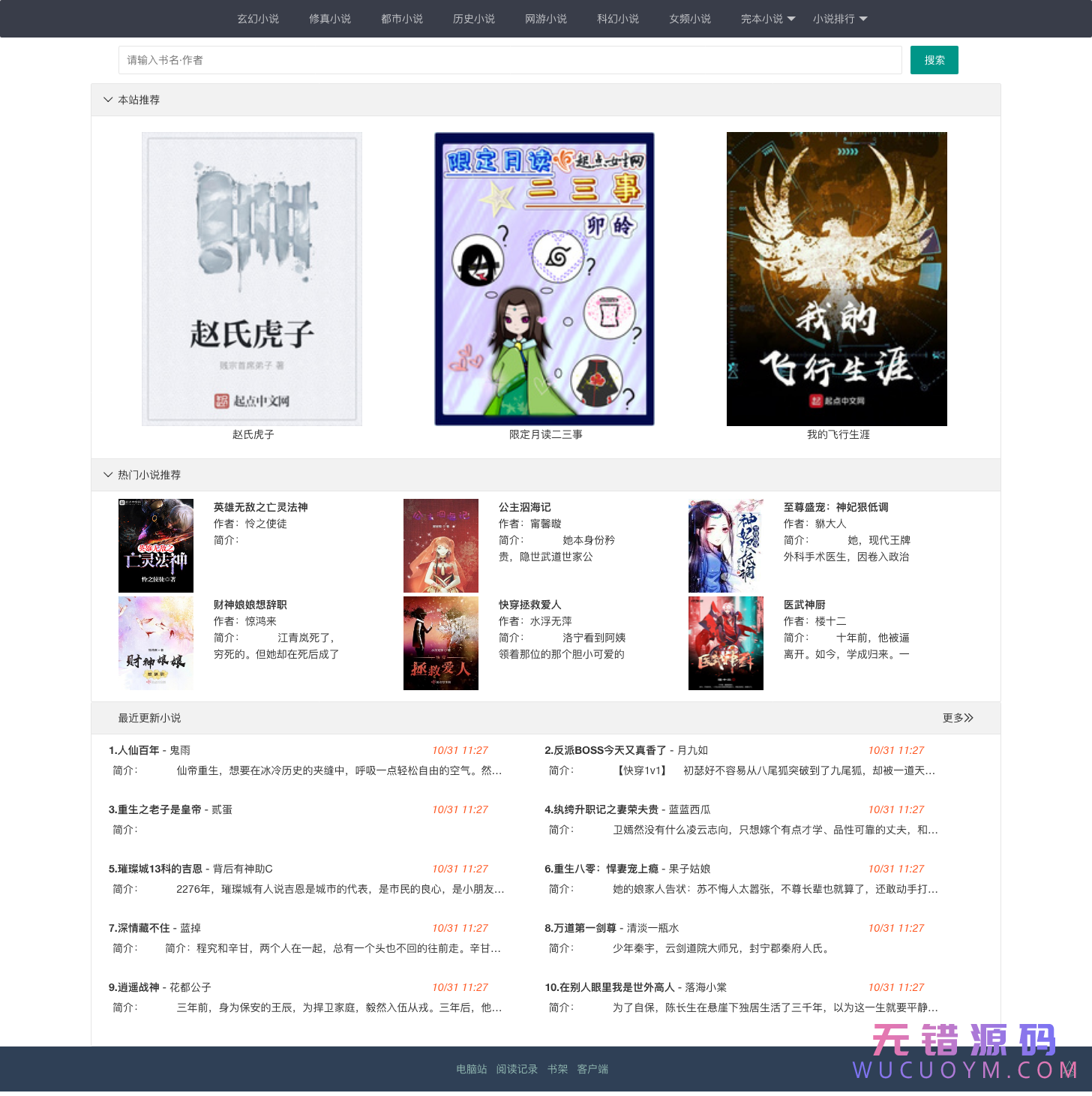Screen dimensions: 1092x1096
Task: Open the 英雄无敌之亡灵法神 cover image
Action: click(x=155, y=545)
